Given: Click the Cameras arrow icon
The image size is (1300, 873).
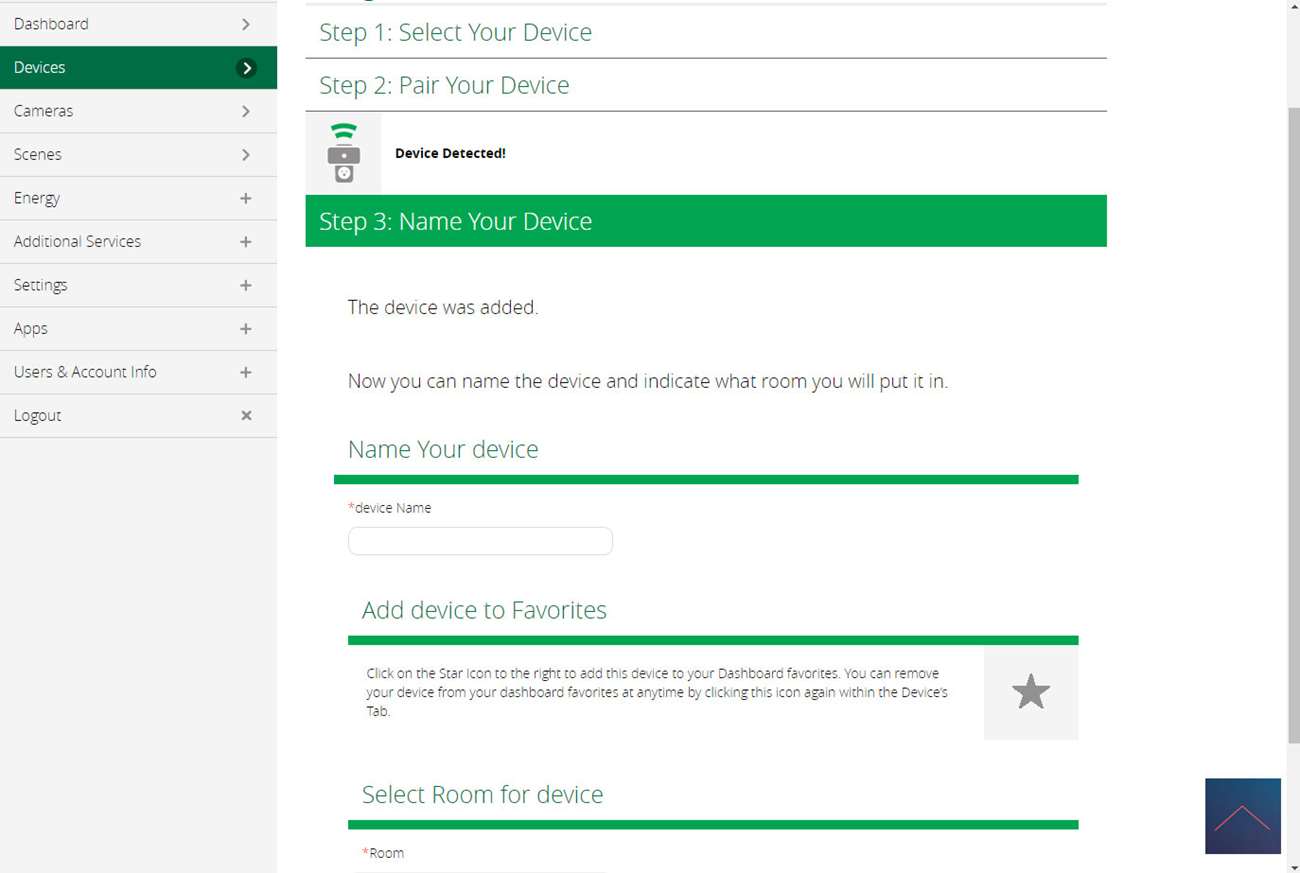Looking at the screenshot, I should (x=246, y=111).
